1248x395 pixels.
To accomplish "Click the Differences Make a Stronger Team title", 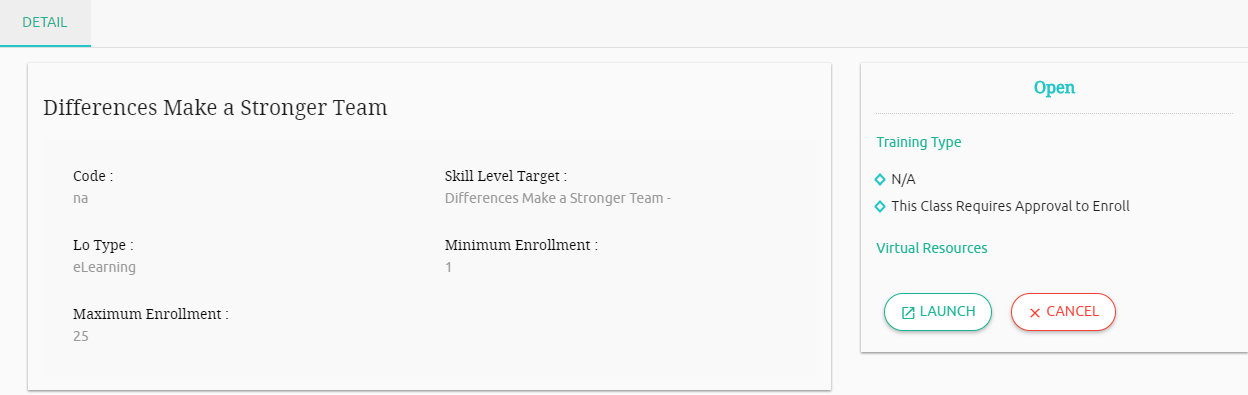I will tap(215, 107).
